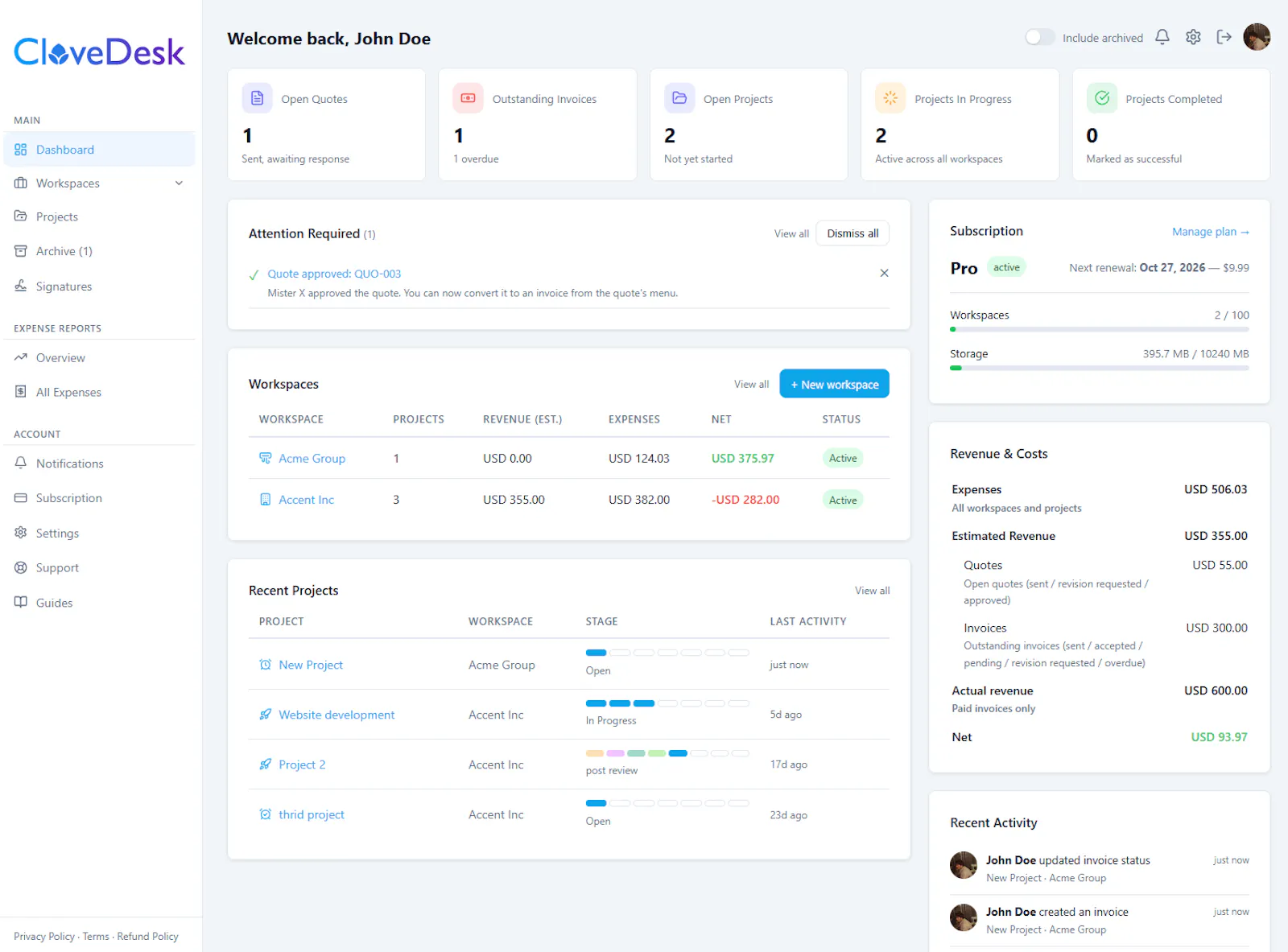This screenshot has height=952, width=1288.
Task: Open the Refund Policy footer link
Action: [x=147, y=937]
